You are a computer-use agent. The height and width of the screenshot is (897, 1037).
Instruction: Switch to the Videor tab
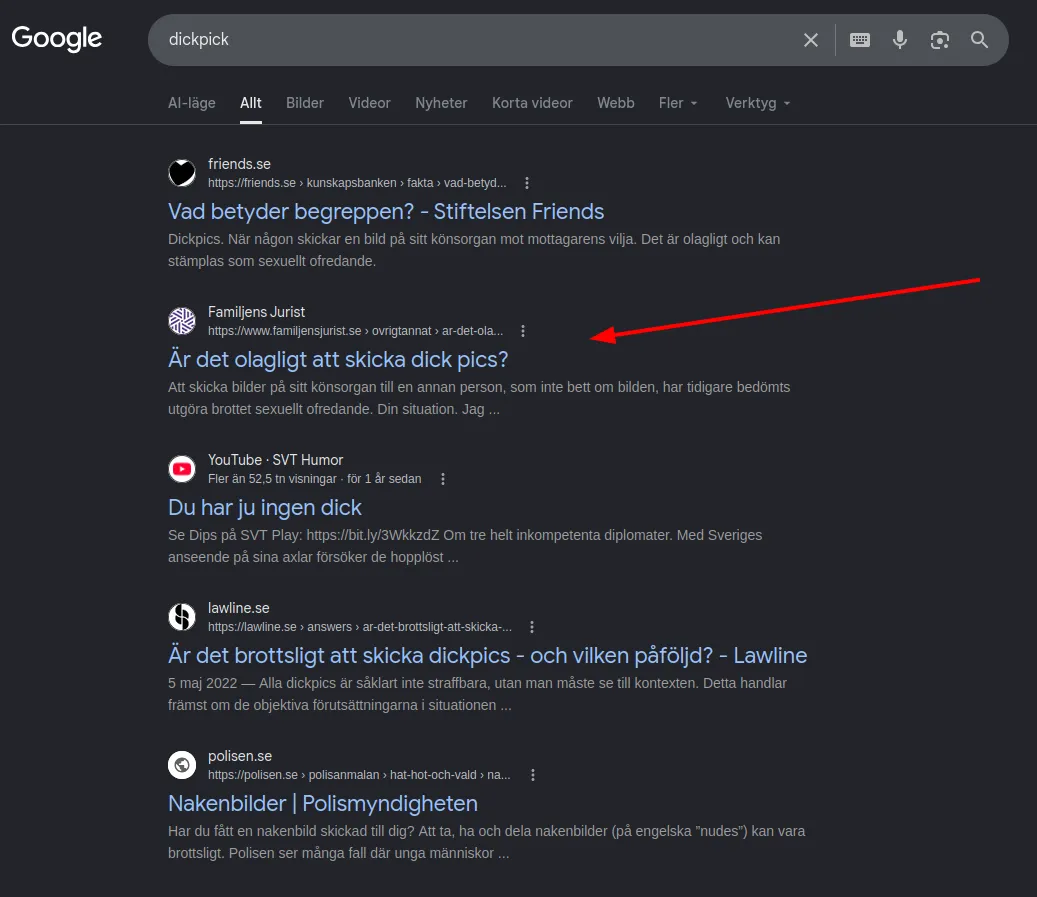point(370,103)
